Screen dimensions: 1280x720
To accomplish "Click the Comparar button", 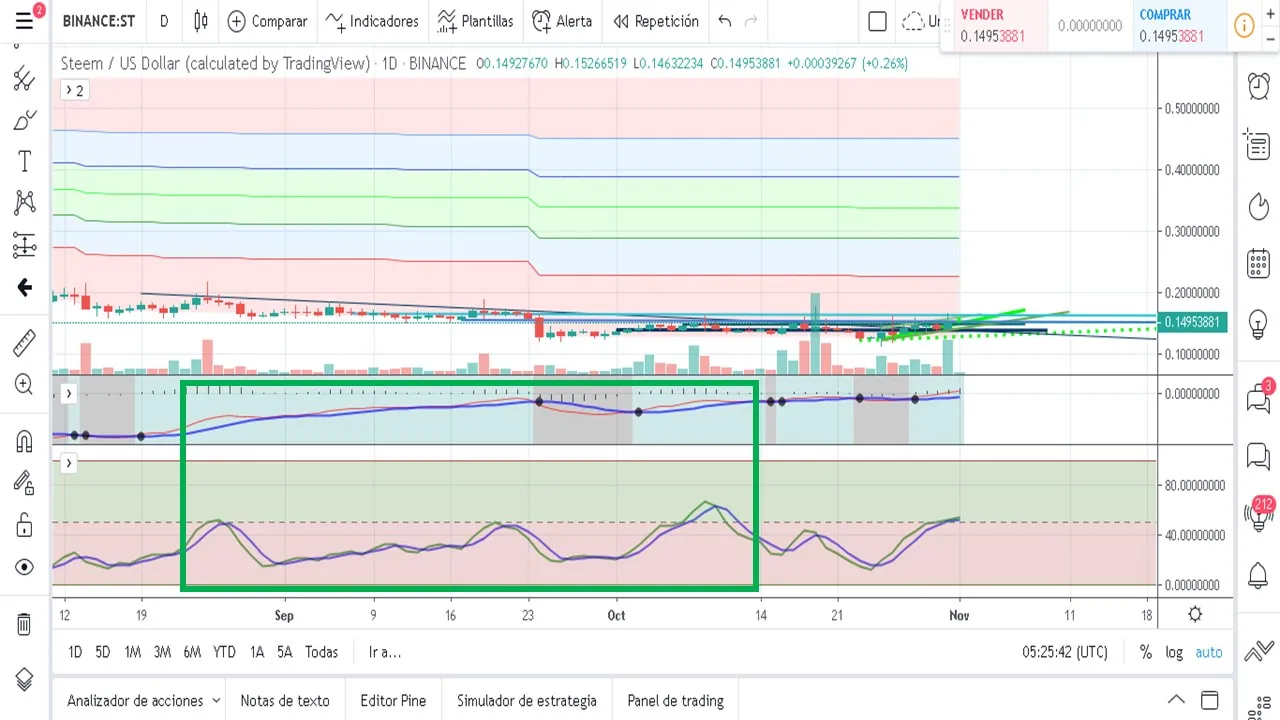I will [267, 21].
